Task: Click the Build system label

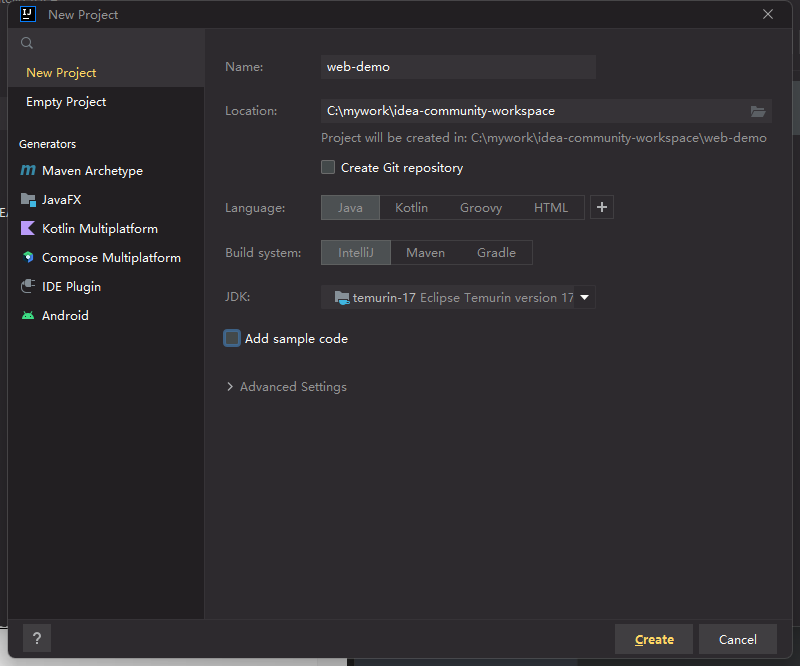Action: click(x=263, y=253)
